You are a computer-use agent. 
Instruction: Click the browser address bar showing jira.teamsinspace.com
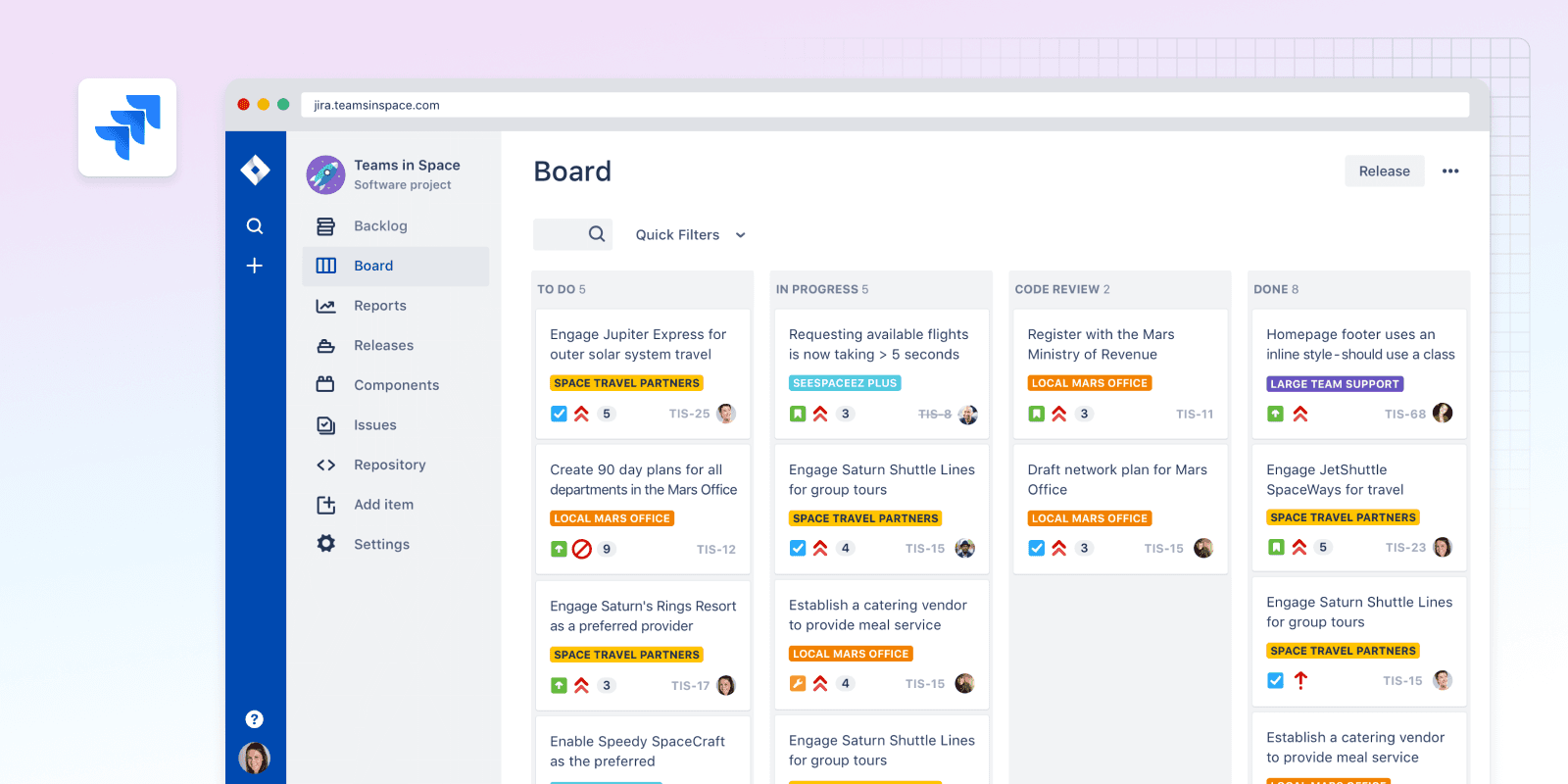coord(885,105)
